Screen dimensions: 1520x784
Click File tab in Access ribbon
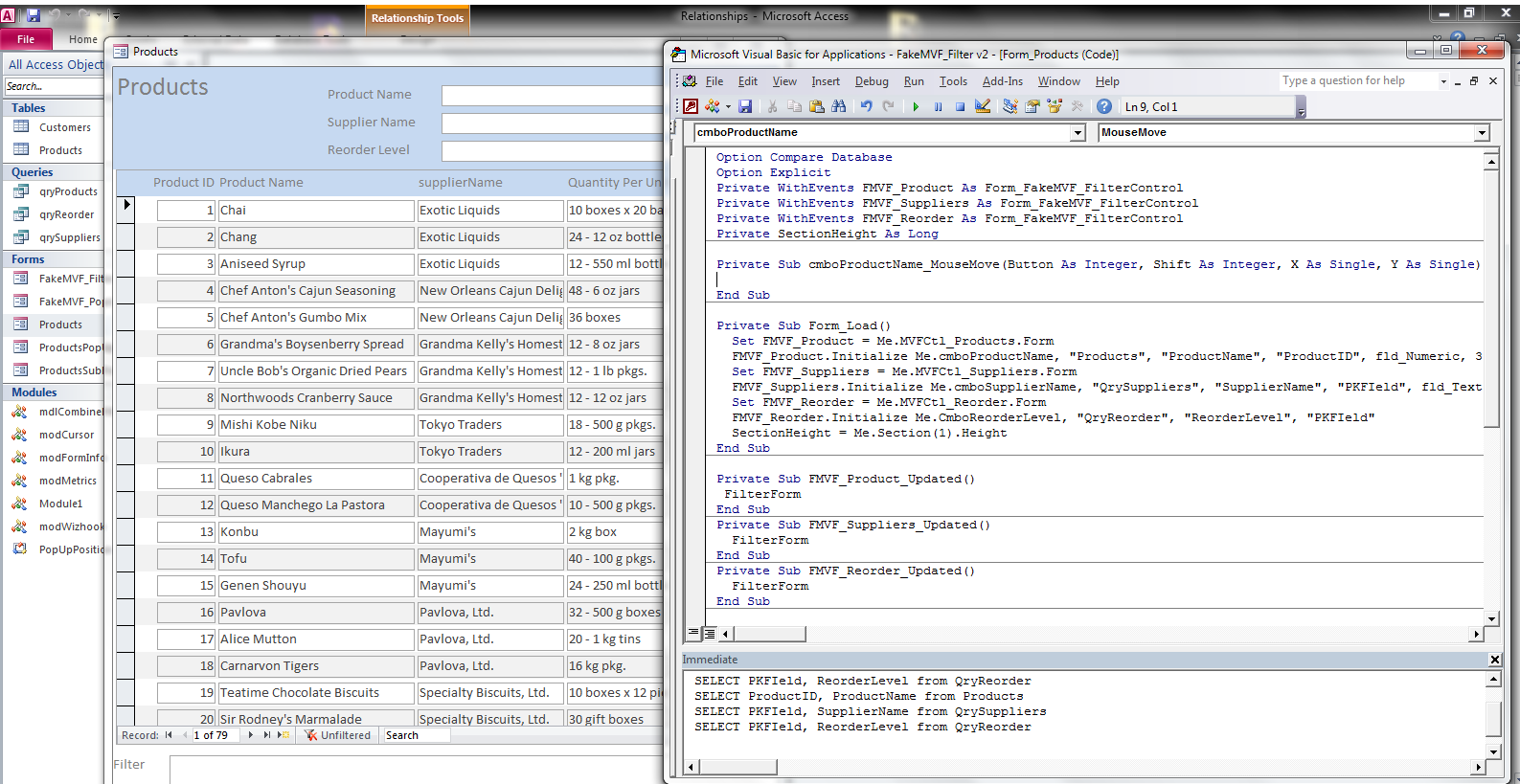26,39
